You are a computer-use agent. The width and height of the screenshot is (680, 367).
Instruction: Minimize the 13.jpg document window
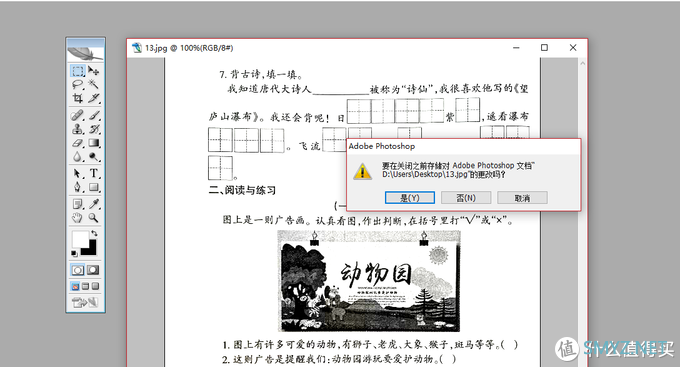click(x=516, y=48)
